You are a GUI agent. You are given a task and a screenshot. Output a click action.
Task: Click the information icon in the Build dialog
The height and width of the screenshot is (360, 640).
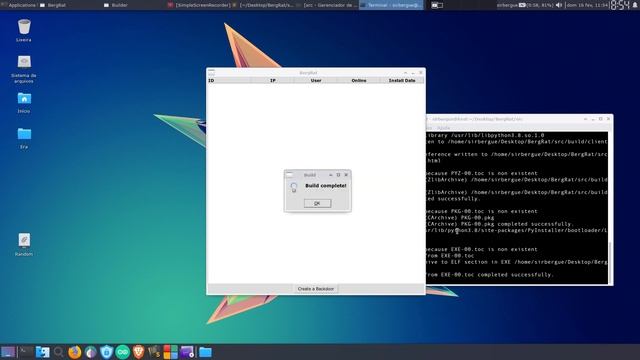[294, 187]
